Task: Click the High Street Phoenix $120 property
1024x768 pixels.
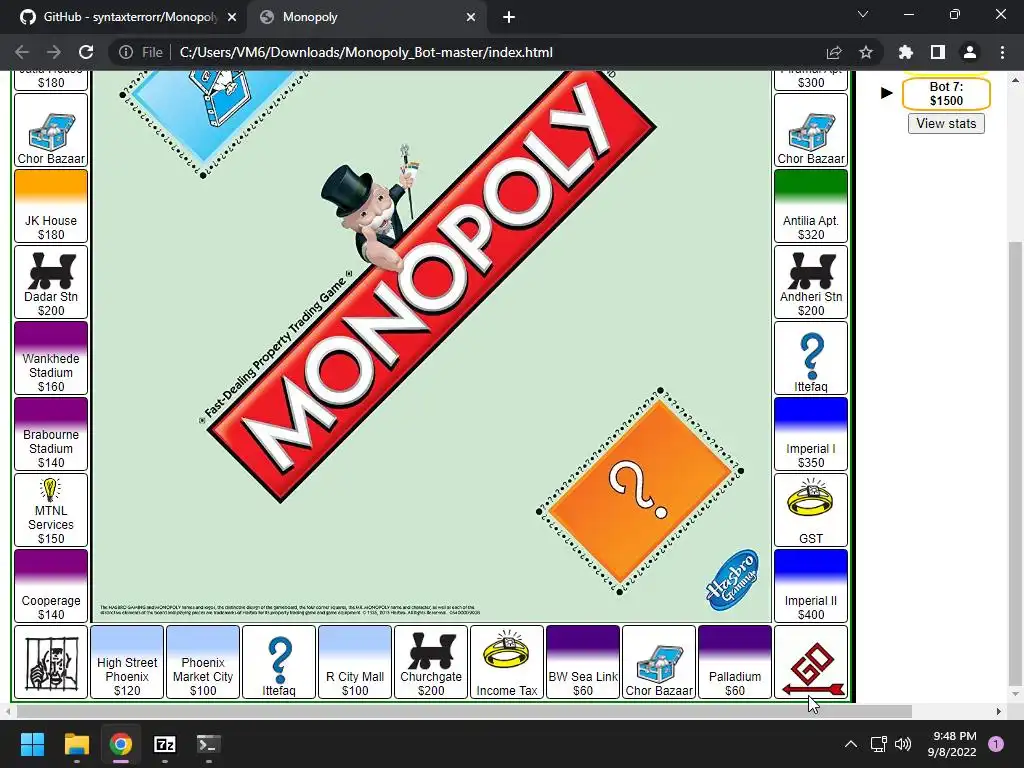Action: click(x=127, y=662)
